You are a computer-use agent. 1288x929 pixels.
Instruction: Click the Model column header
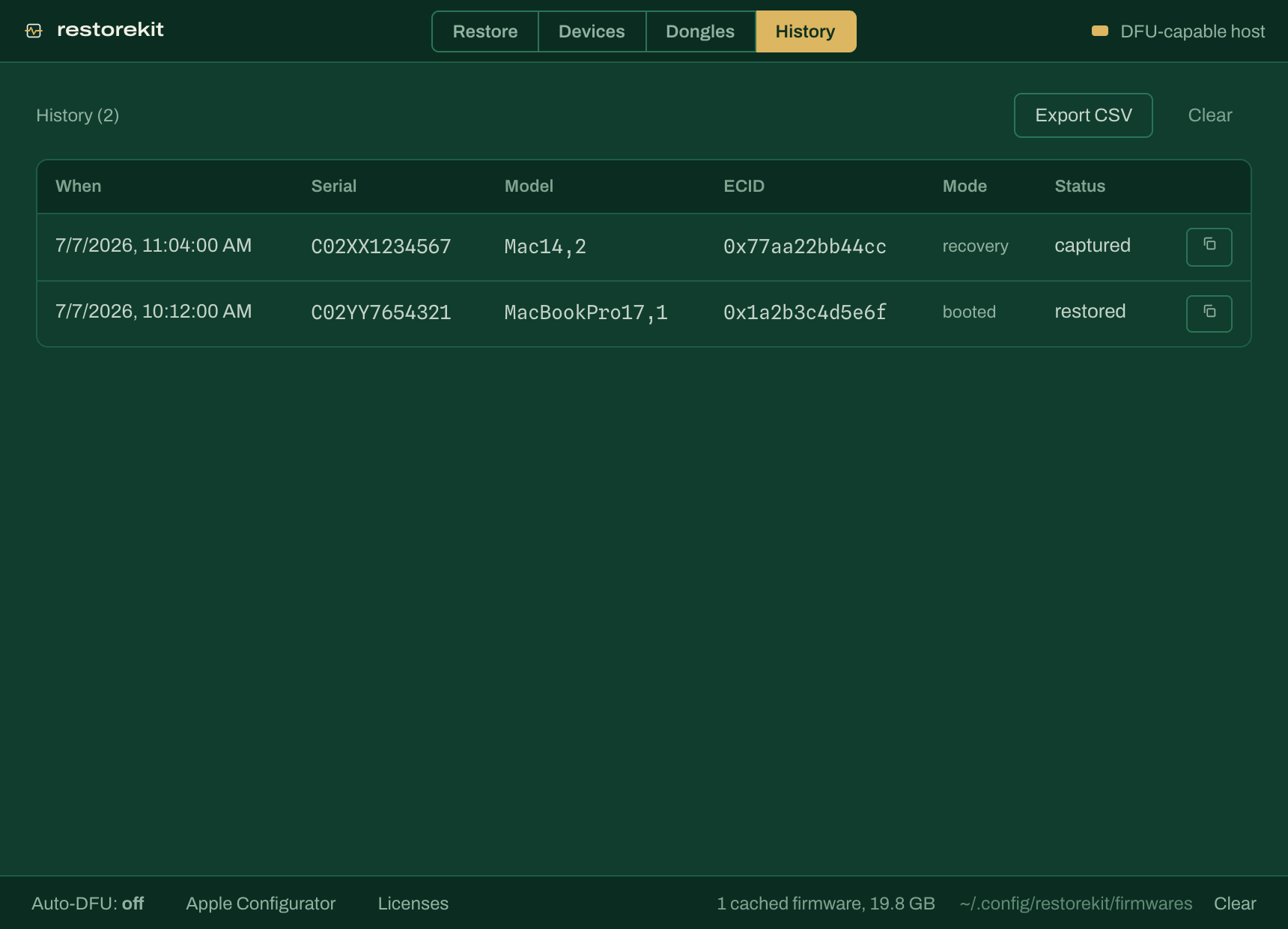click(x=529, y=187)
